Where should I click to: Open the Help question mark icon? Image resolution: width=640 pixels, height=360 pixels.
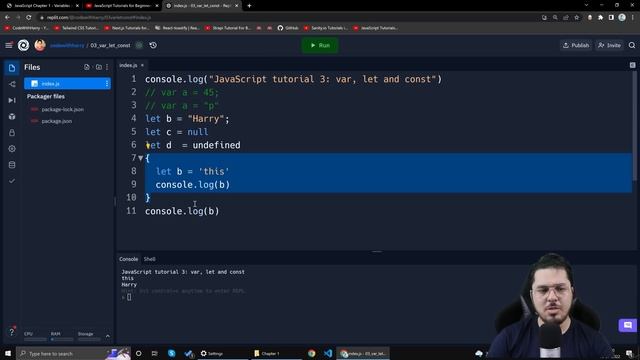(12, 332)
